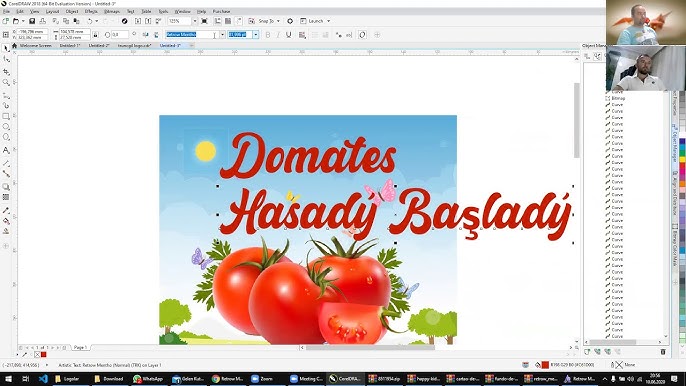Open WhatsApp from the taskbar

(x=148, y=379)
